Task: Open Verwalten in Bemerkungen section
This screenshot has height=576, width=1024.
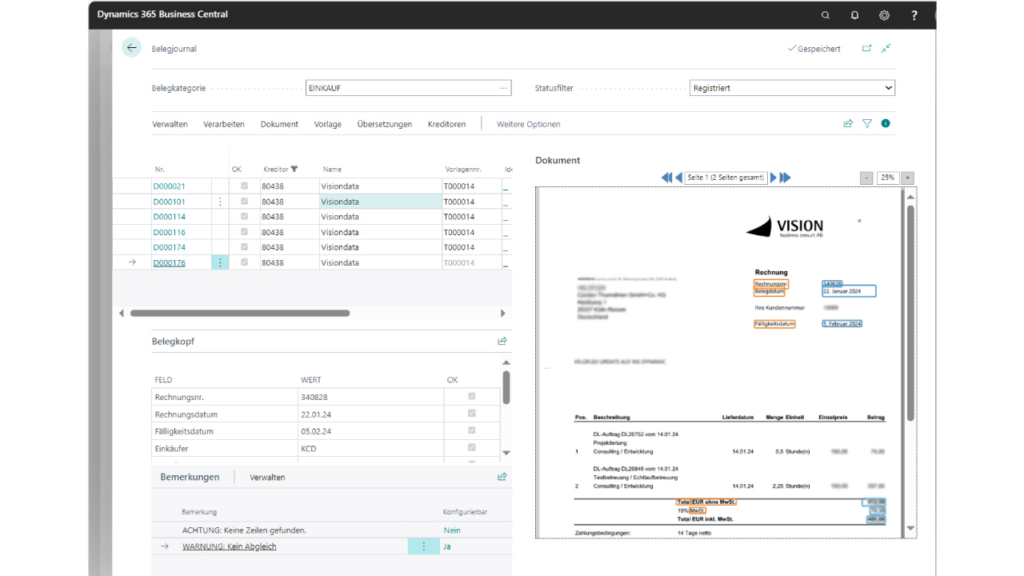Action: coord(267,477)
